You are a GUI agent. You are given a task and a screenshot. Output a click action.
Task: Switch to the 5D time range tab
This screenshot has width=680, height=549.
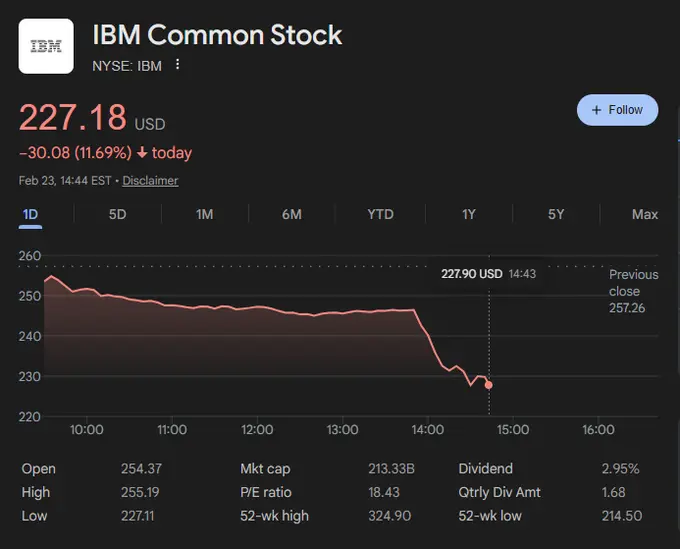click(x=117, y=214)
